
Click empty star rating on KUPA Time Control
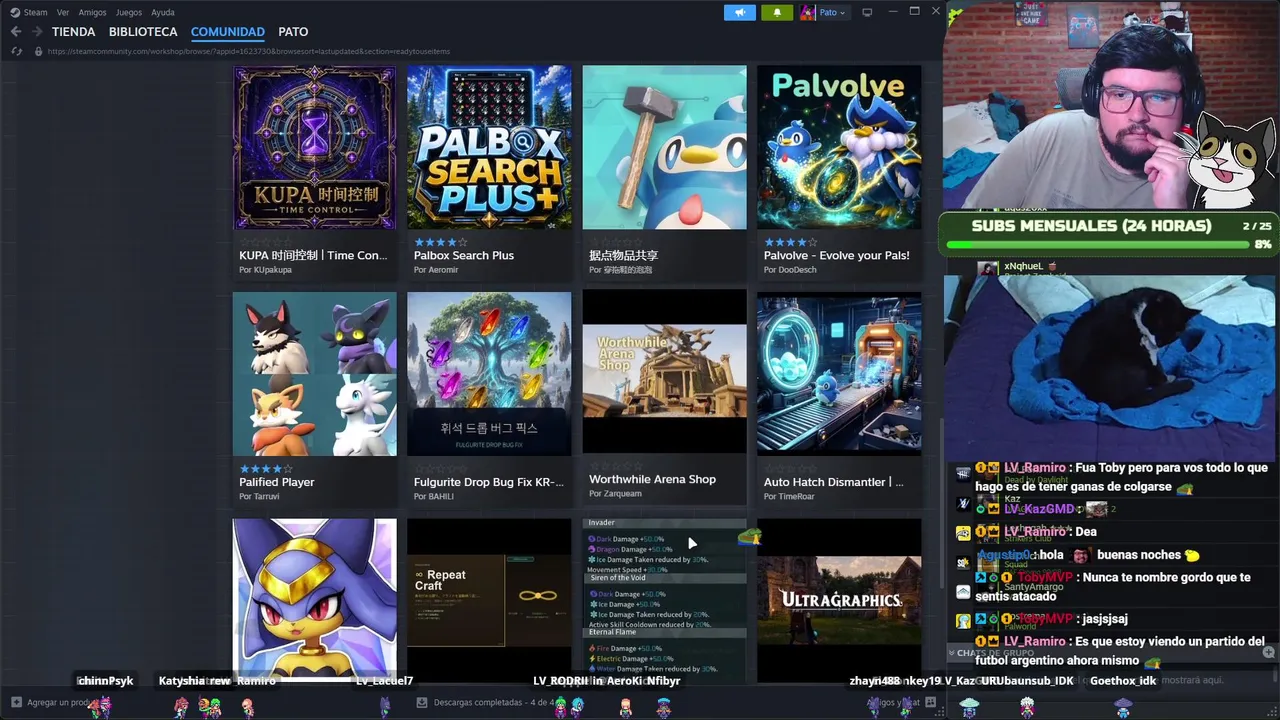[x=265, y=242]
